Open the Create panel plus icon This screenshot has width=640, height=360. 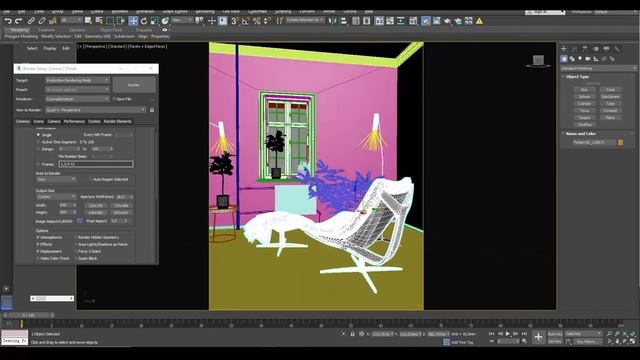tap(564, 49)
